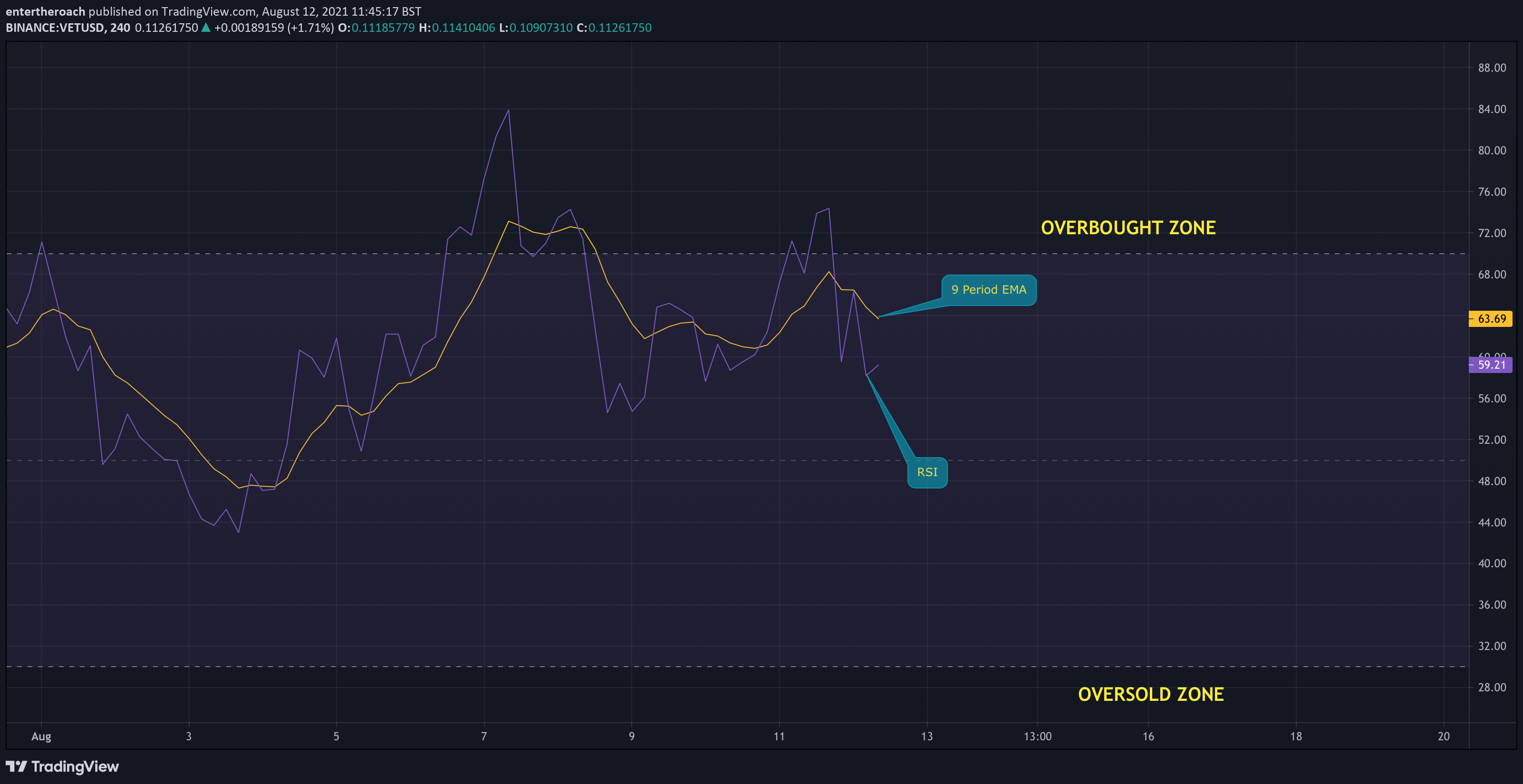Select the '9 Period EMA' callout label
The image size is (1523, 784).
(x=989, y=290)
